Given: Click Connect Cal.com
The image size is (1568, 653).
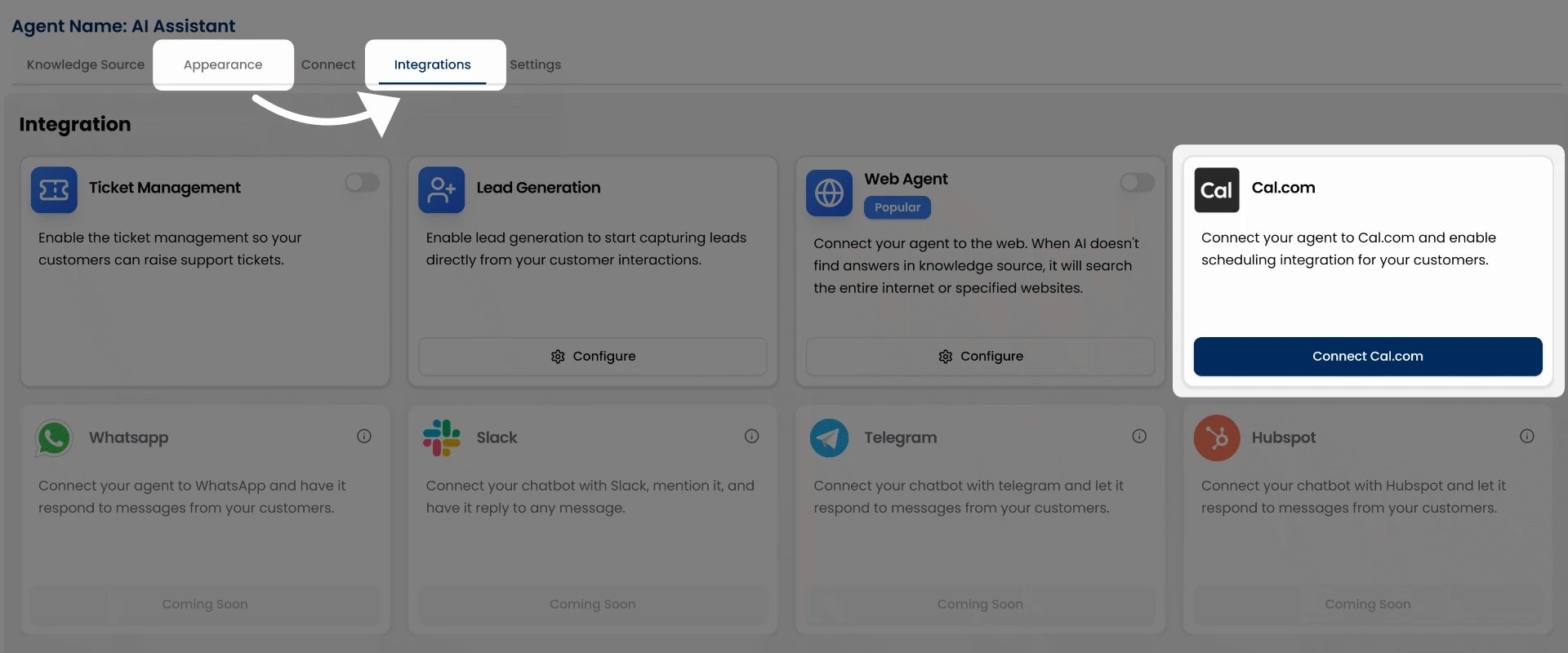Looking at the screenshot, I should 1367,356.
